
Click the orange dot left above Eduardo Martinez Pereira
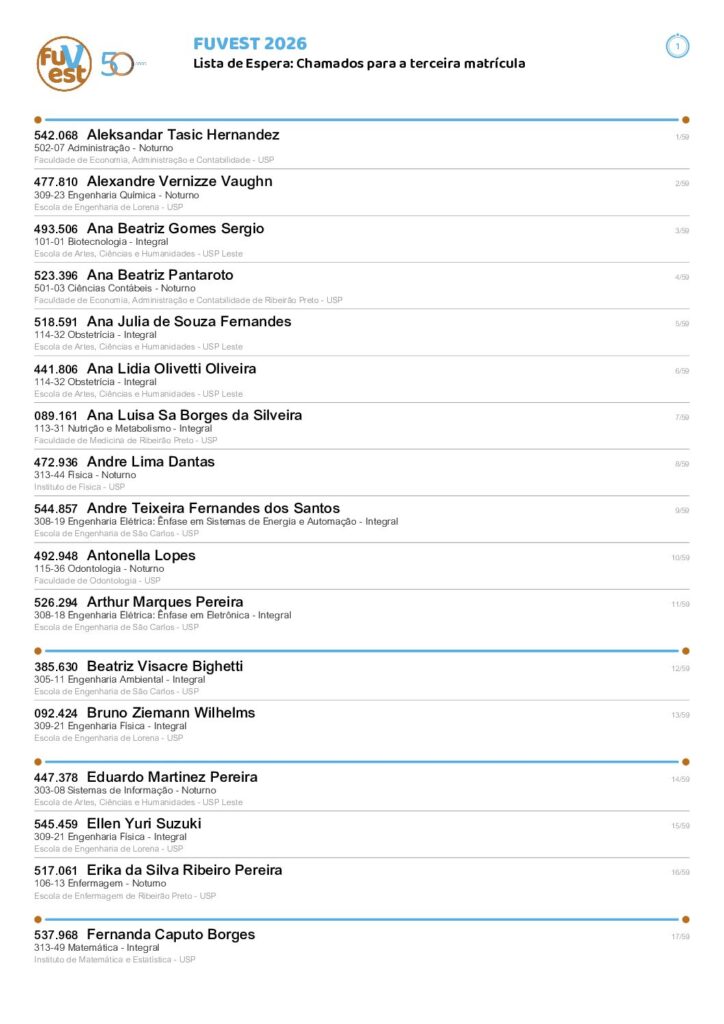(x=38, y=762)
